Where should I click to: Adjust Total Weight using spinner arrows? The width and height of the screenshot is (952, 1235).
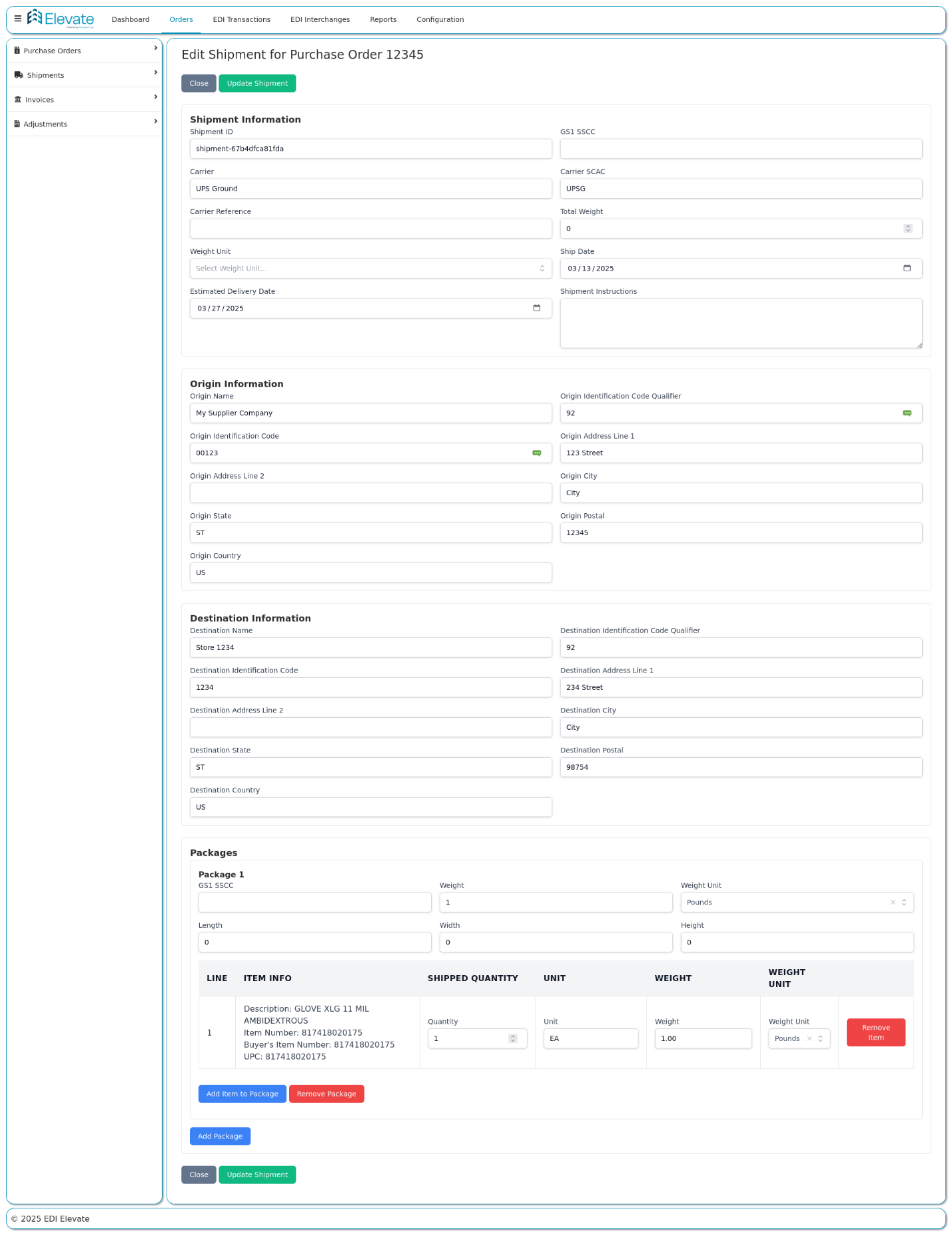[x=907, y=229]
